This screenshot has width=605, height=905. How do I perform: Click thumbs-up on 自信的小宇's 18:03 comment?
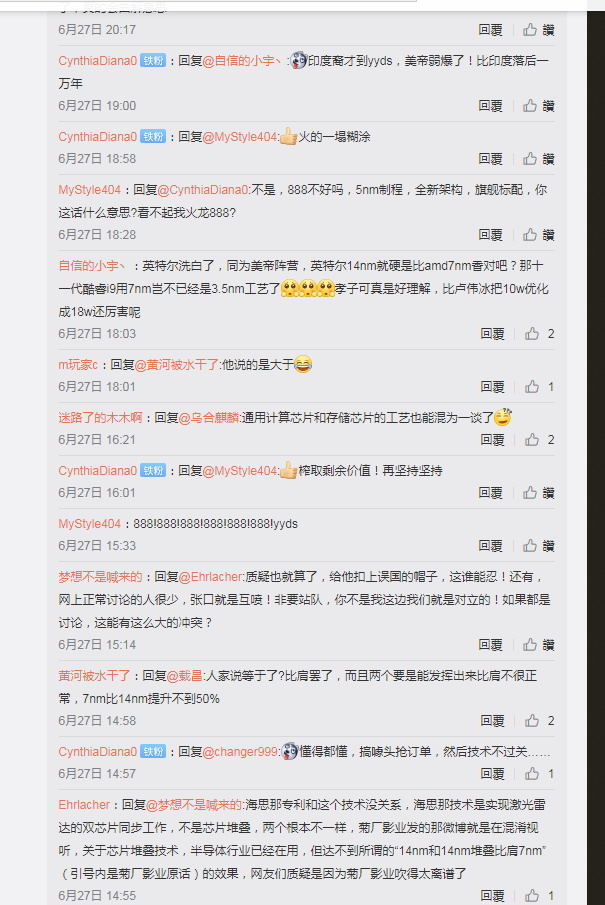[x=540, y=334]
